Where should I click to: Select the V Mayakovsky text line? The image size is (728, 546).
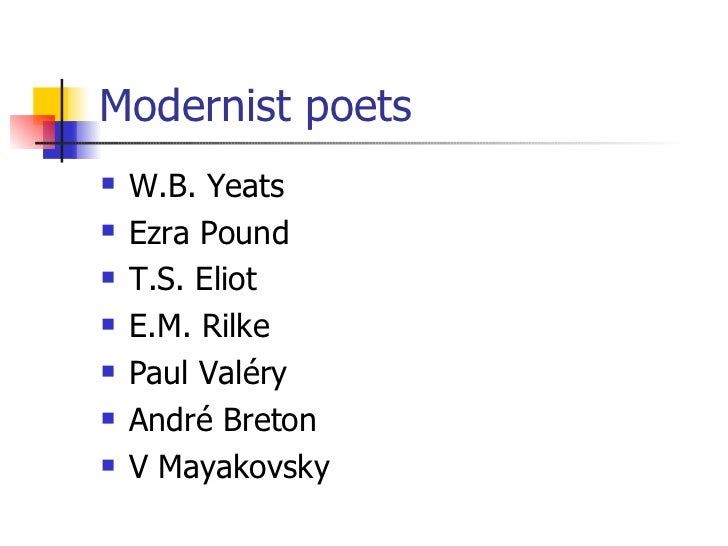pyautogui.click(x=229, y=467)
